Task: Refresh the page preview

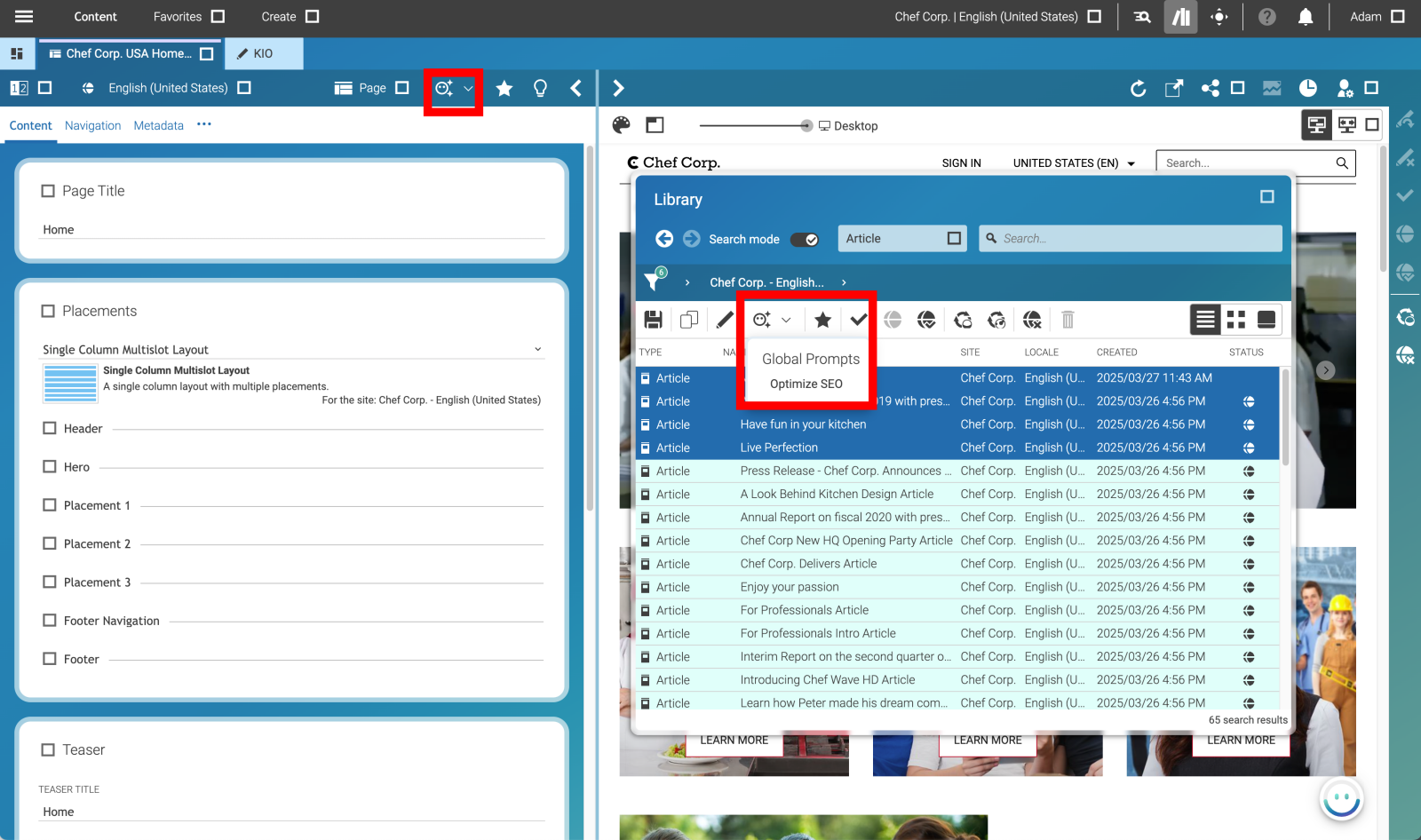Action: click(1138, 88)
